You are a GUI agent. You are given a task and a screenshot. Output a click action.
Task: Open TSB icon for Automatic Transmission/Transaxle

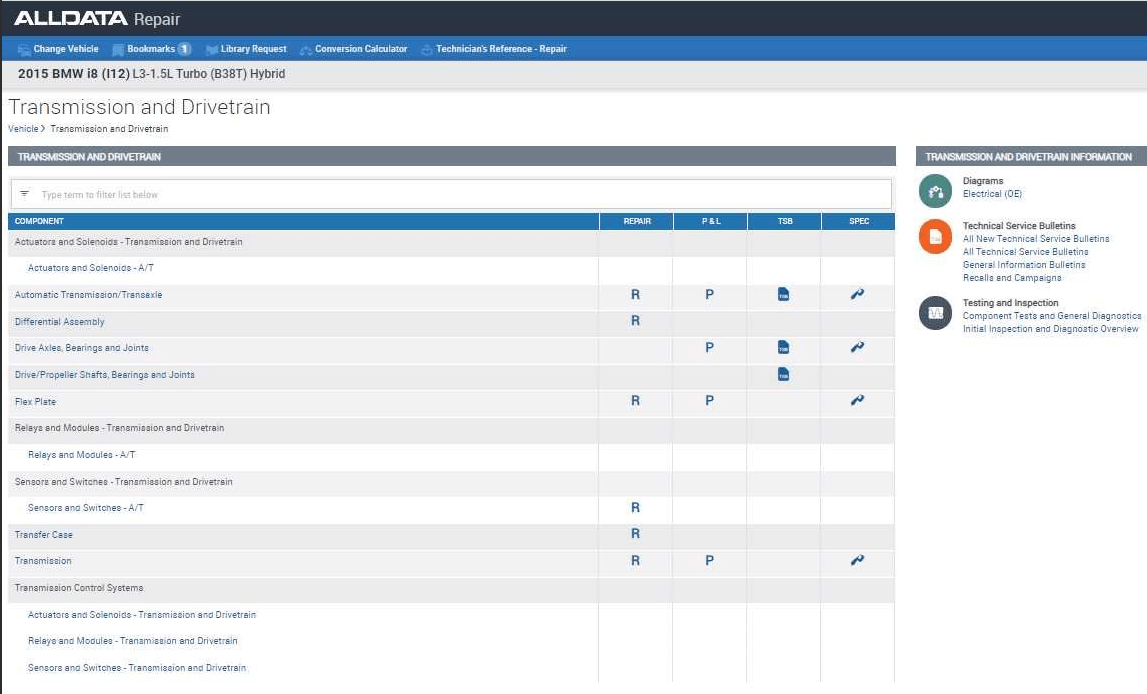[x=783, y=295]
